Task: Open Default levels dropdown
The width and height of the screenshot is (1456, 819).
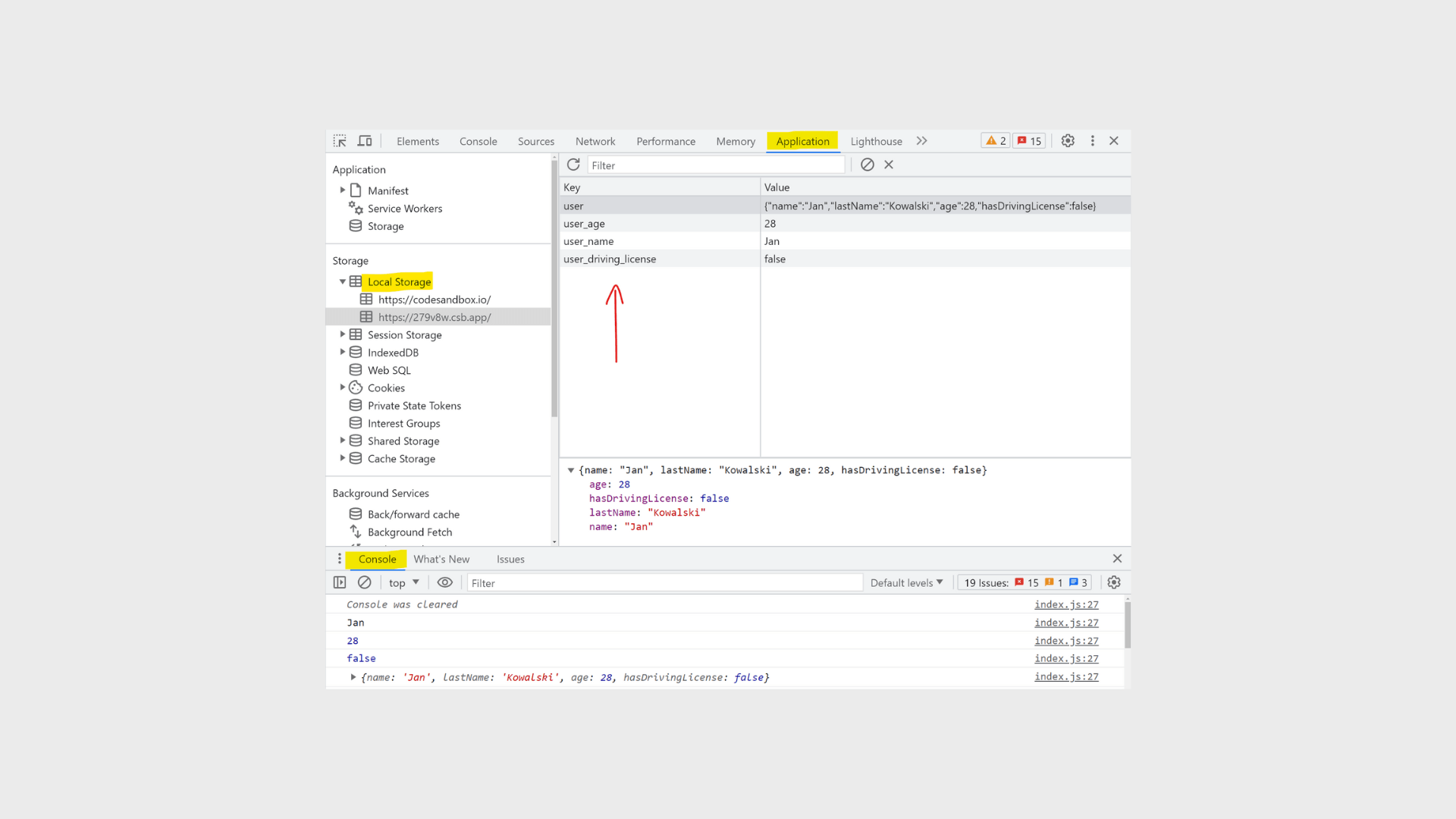Action: pyautogui.click(x=906, y=582)
